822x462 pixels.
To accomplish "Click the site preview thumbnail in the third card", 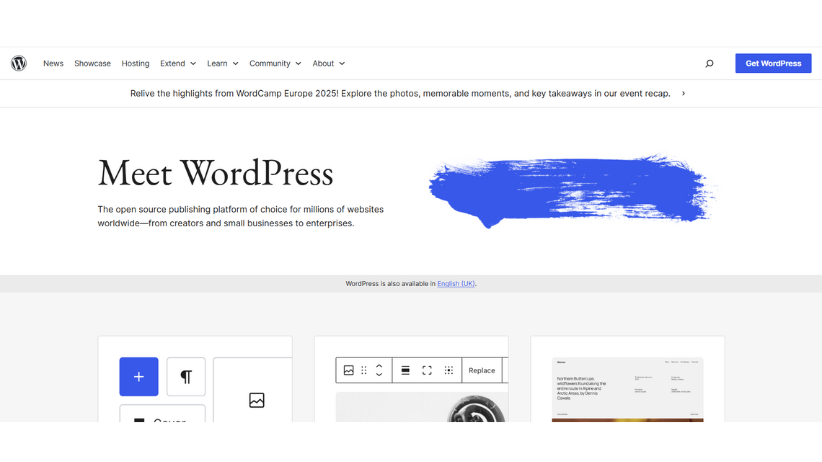I will [x=628, y=389].
